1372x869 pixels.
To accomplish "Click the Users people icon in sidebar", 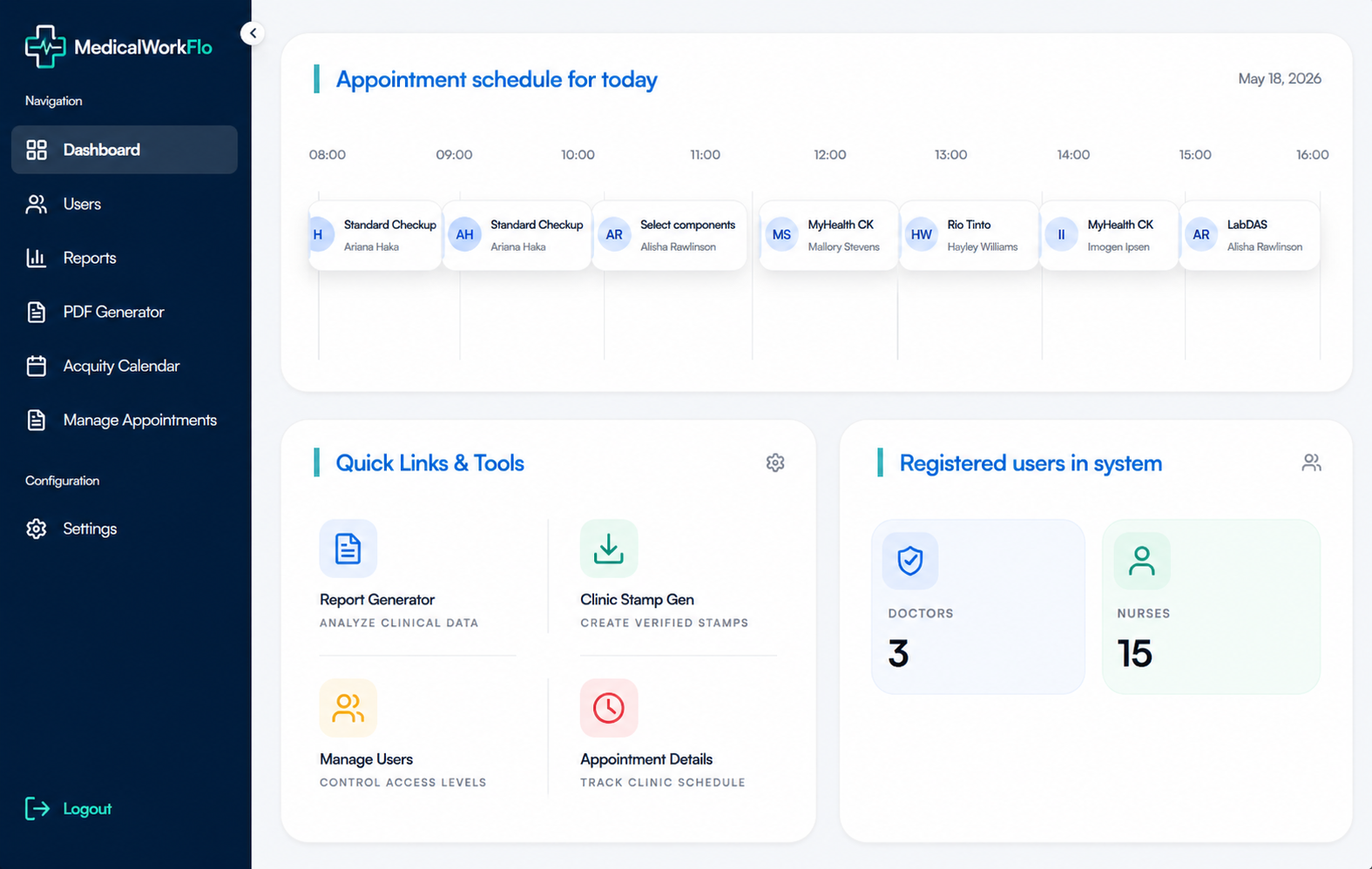I will coord(37,204).
